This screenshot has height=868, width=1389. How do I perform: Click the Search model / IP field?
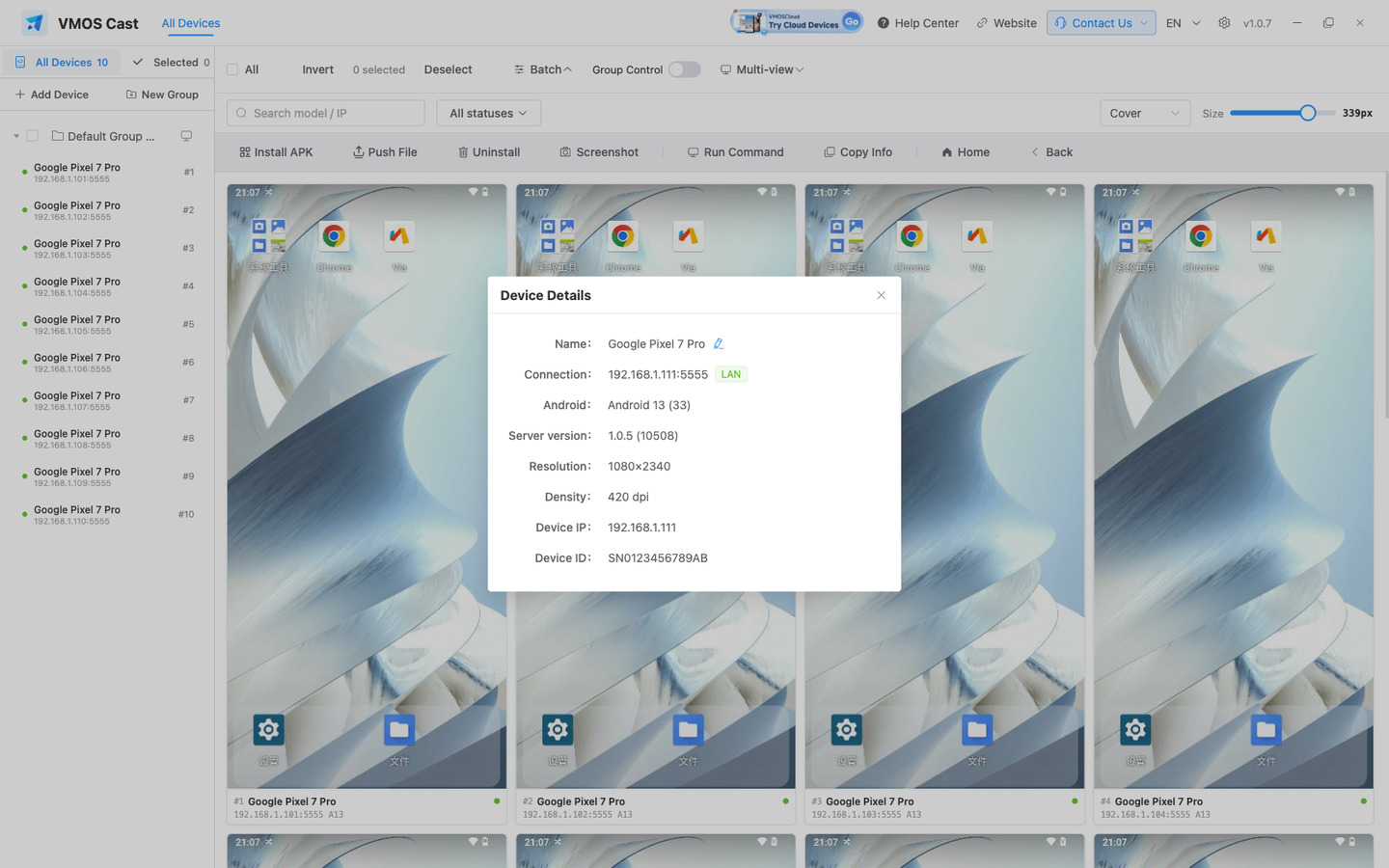(326, 113)
